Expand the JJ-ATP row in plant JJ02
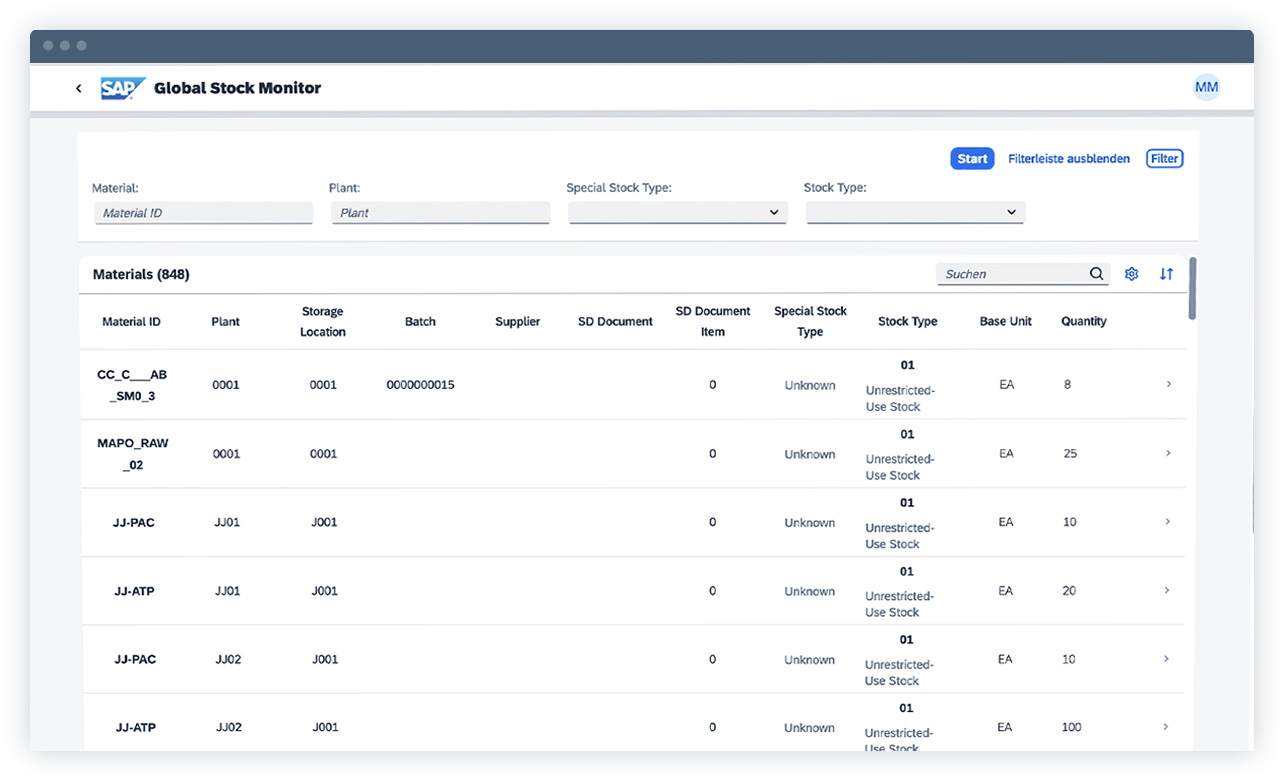Viewport: 1284px width, 780px height. click(1166, 727)
